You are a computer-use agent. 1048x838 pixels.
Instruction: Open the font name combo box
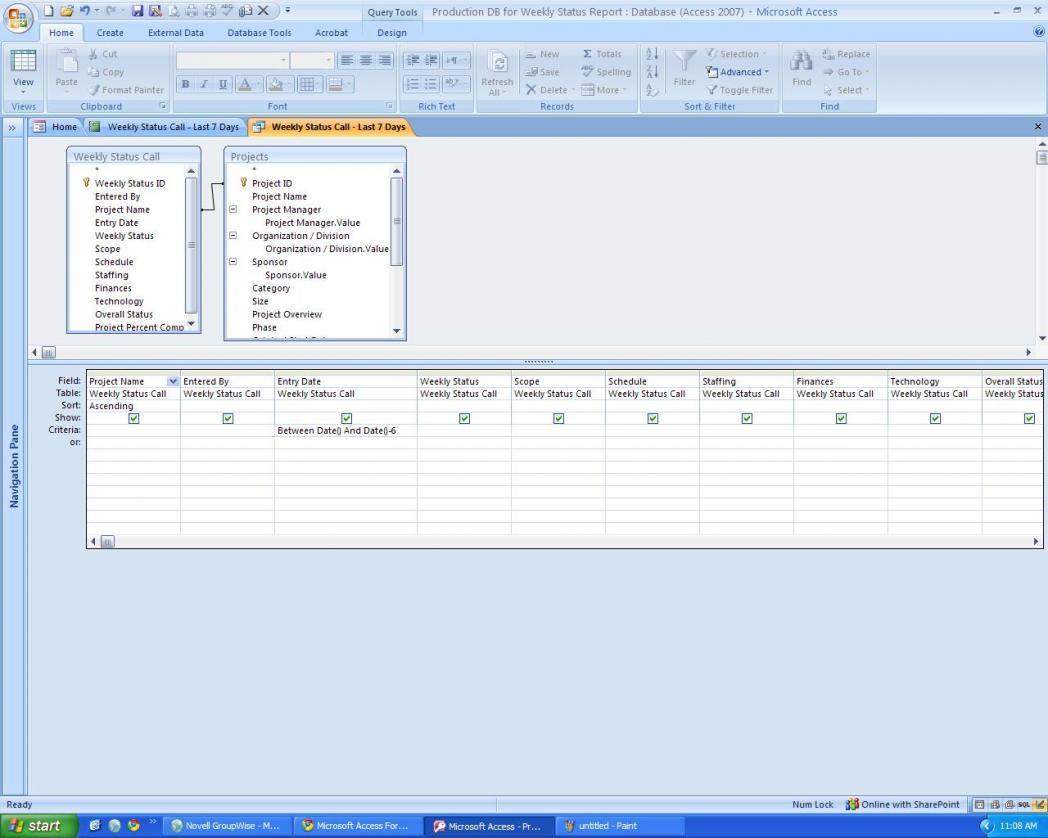coord(233,60)
